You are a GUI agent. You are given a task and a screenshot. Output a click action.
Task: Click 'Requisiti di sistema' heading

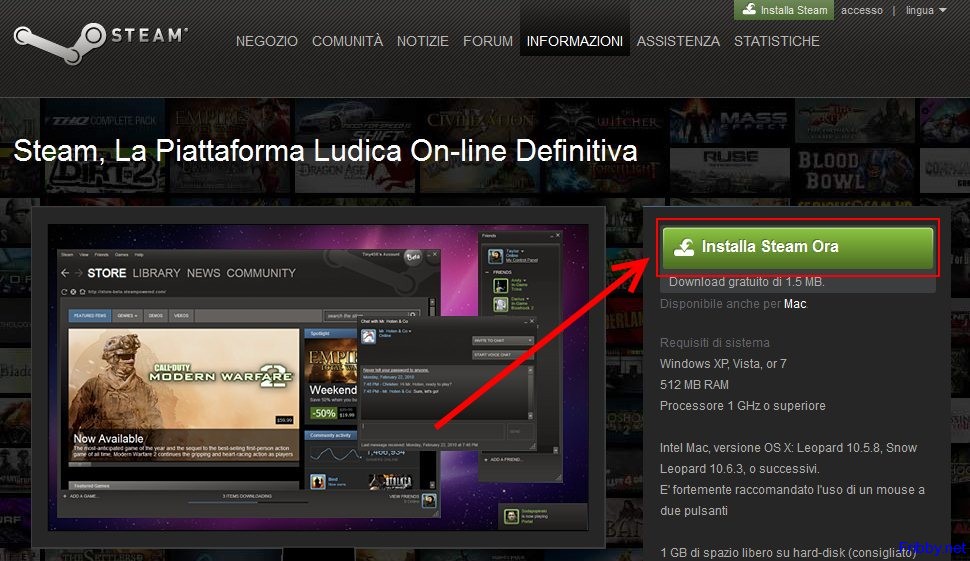pos(715,343)
